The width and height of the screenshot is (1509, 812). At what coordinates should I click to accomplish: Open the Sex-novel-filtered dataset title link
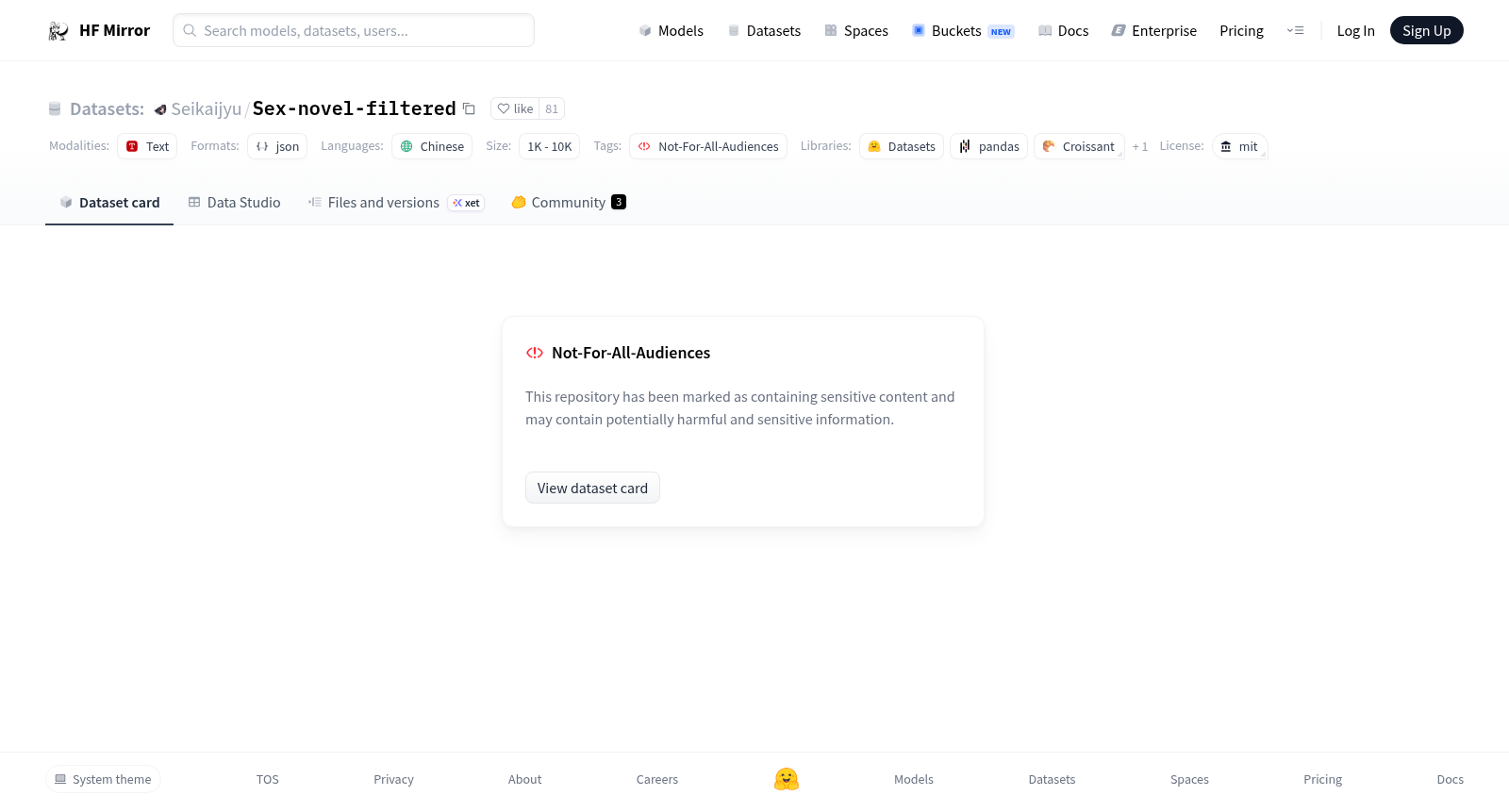click(x=355, y=108)
